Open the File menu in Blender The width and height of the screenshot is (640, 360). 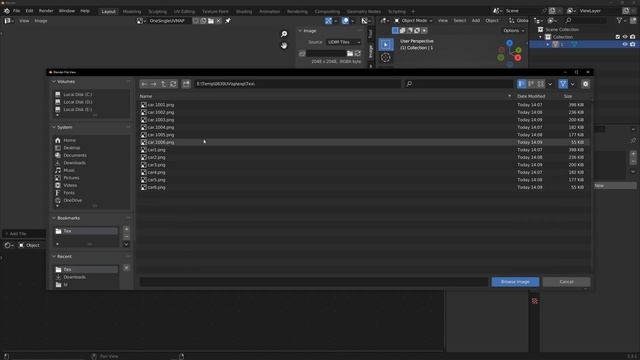pyautogui.click(x=16, y=11)
